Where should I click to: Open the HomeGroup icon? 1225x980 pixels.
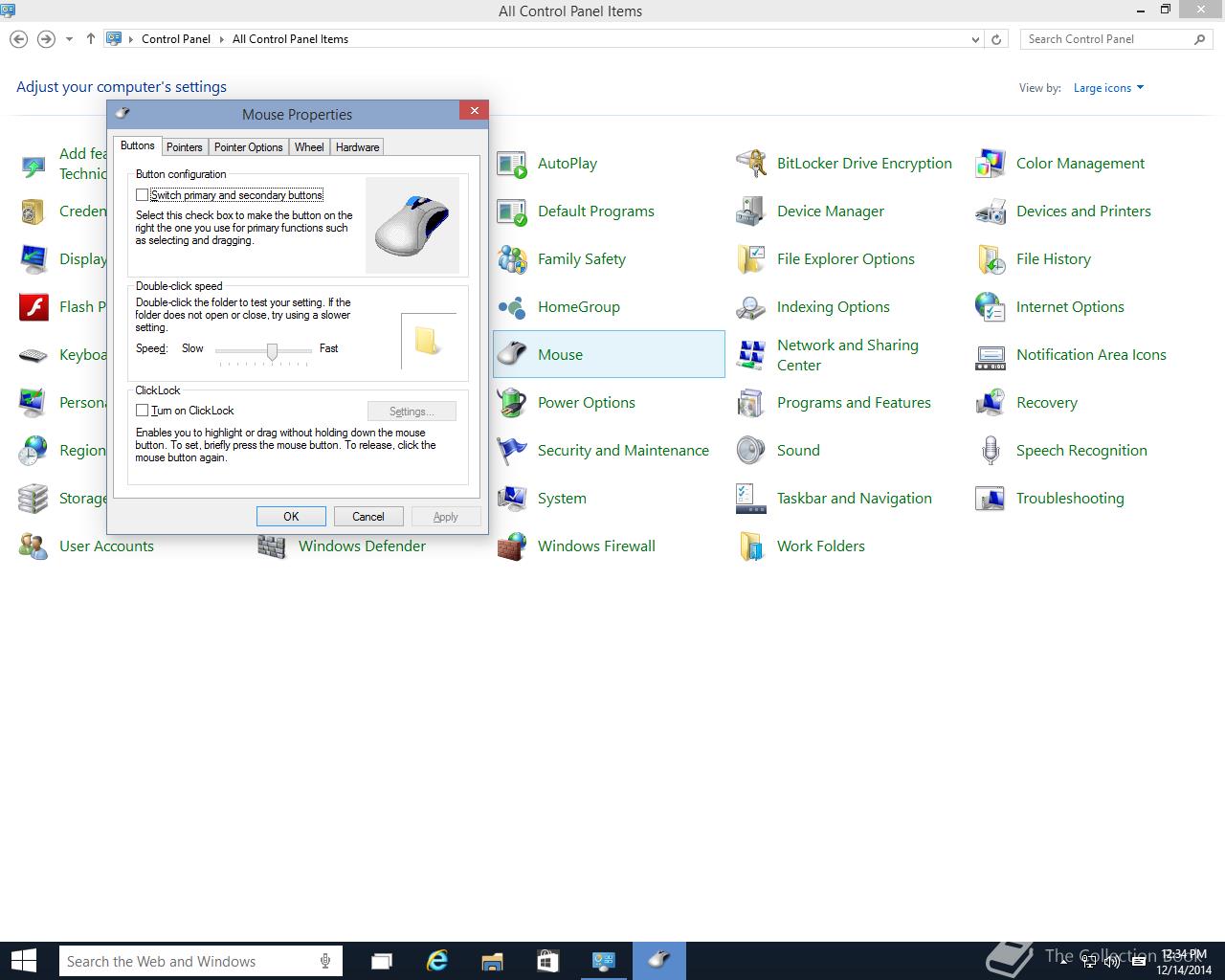(512, 307)
